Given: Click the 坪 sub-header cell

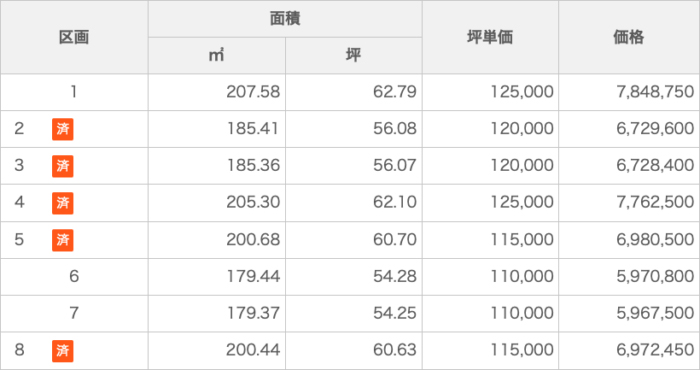Looking at the screenshot, I should click(354, 56).
